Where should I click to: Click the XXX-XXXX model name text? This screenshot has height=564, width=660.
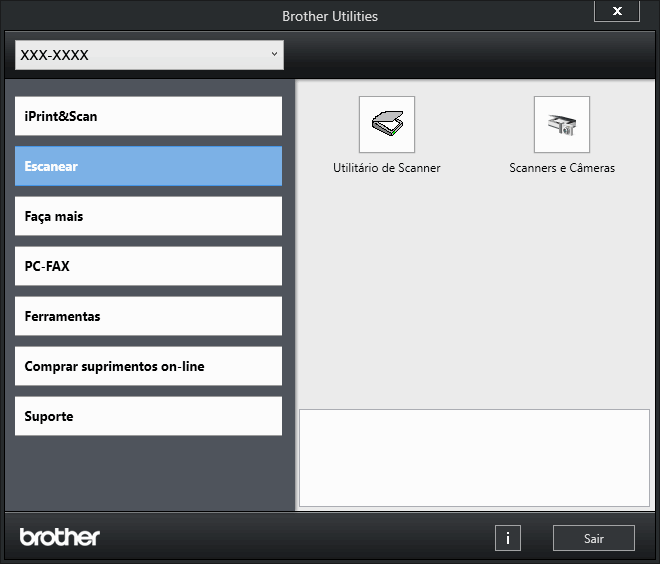point(55,55)
